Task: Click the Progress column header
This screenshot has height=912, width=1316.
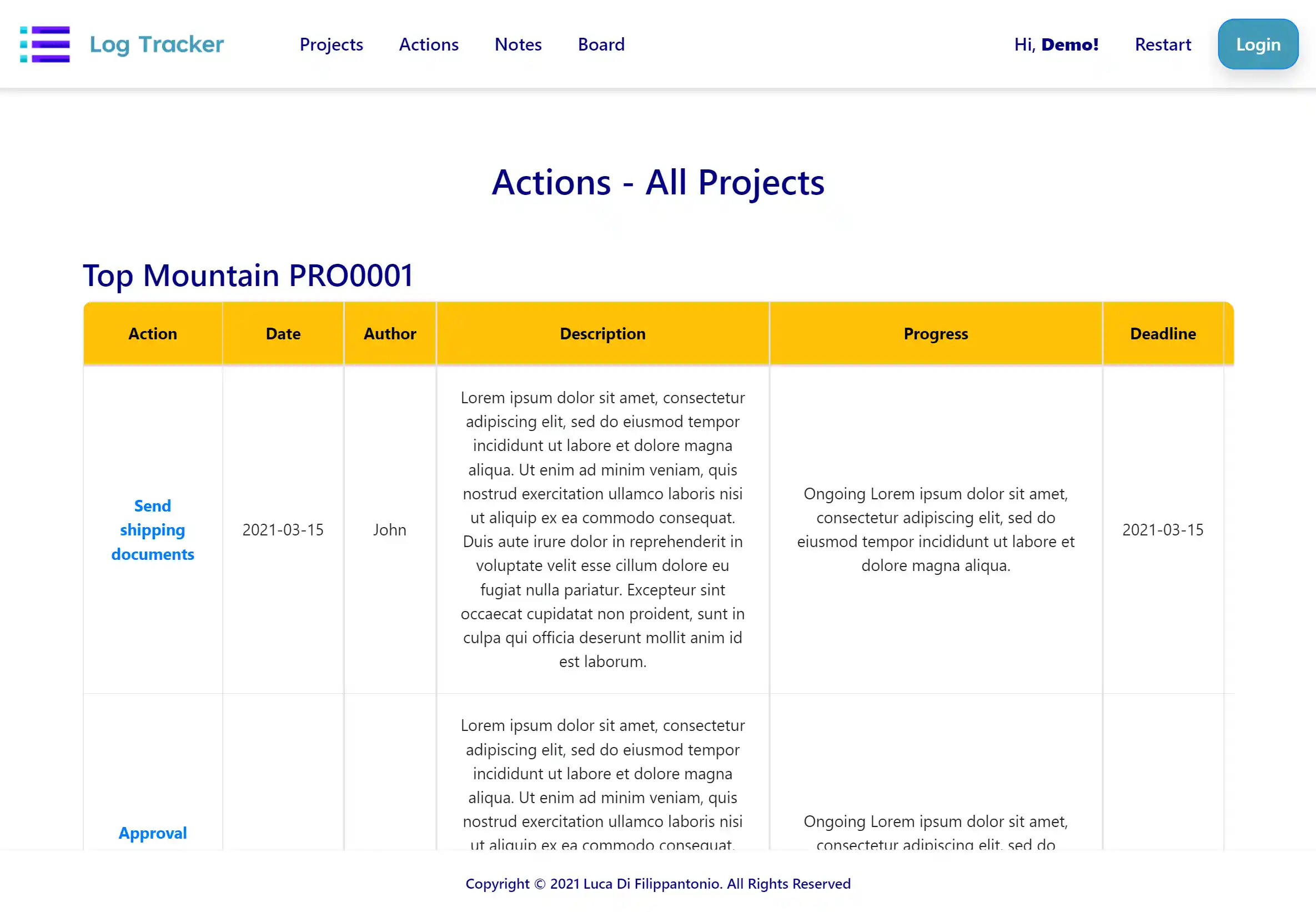Action: click(x=936, y=334)
